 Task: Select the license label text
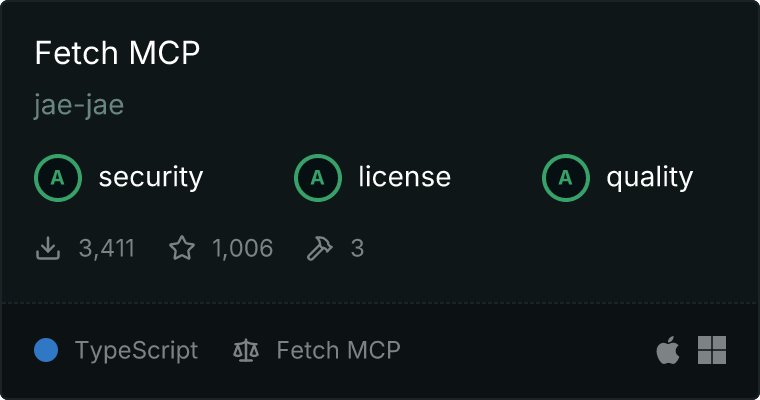405,176
